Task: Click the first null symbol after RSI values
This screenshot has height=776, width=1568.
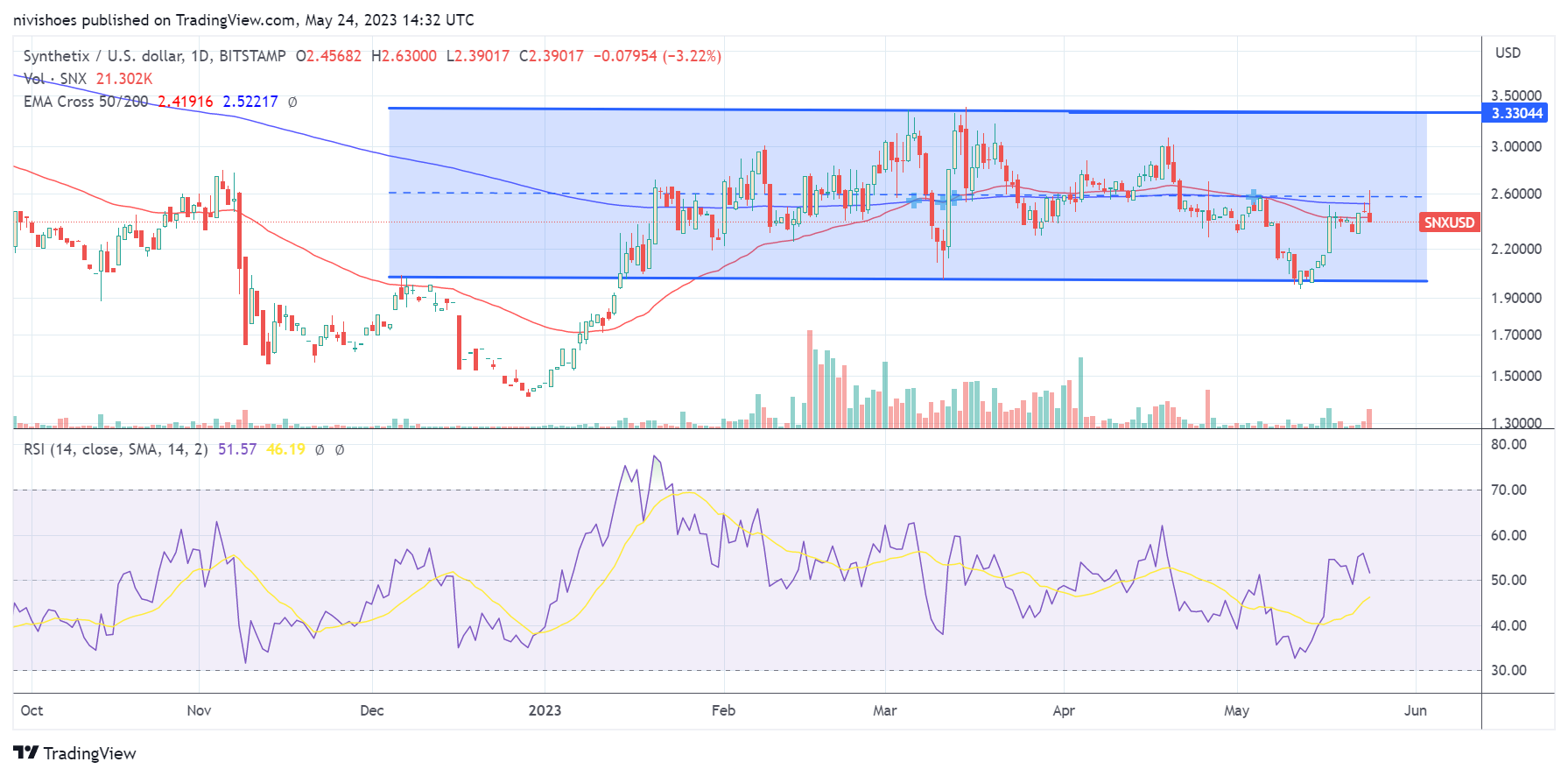Action: (320, 449)
